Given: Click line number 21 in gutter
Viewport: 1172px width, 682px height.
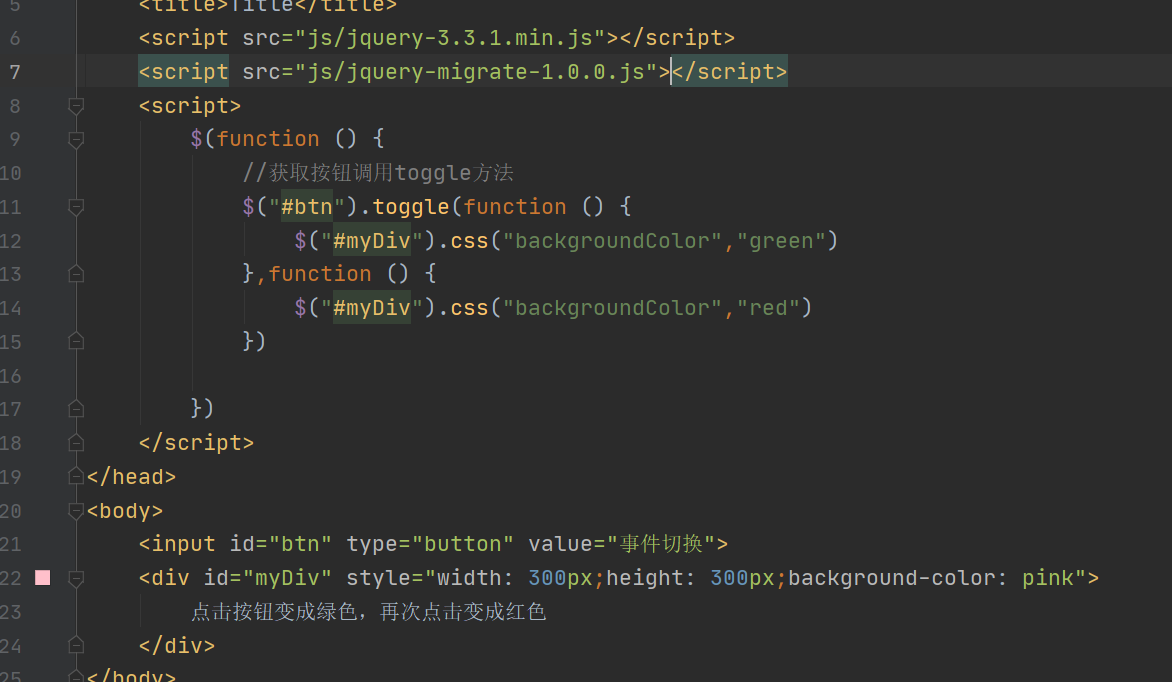Looking at the screenshot, I should (x=10, y=544).
